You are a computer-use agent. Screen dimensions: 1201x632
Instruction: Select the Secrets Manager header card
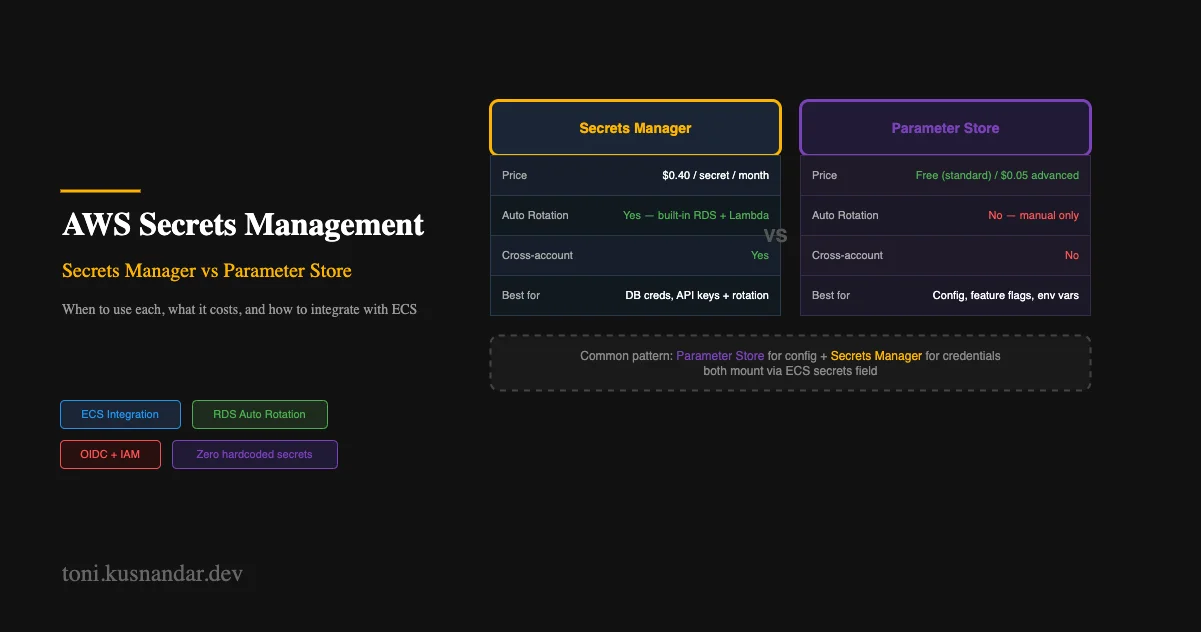(x=635, y=128)
